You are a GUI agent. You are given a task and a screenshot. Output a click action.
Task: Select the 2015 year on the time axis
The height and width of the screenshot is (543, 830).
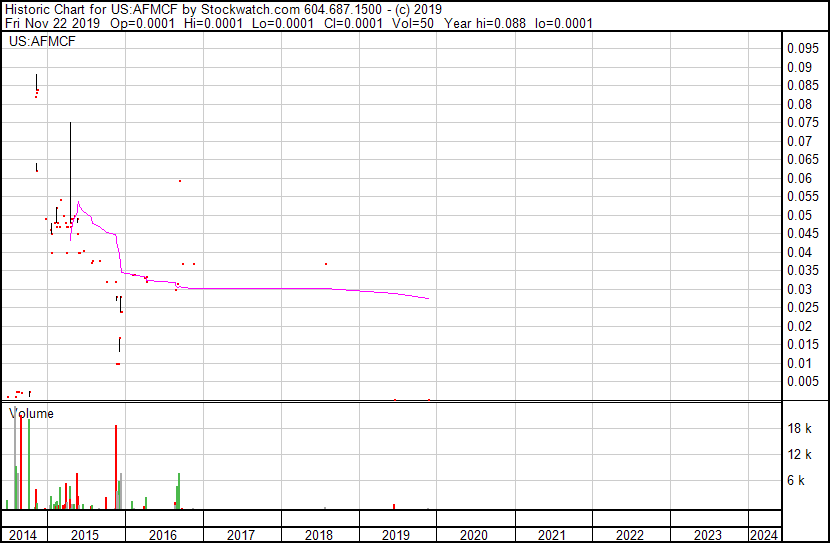(x=86, y=535)
